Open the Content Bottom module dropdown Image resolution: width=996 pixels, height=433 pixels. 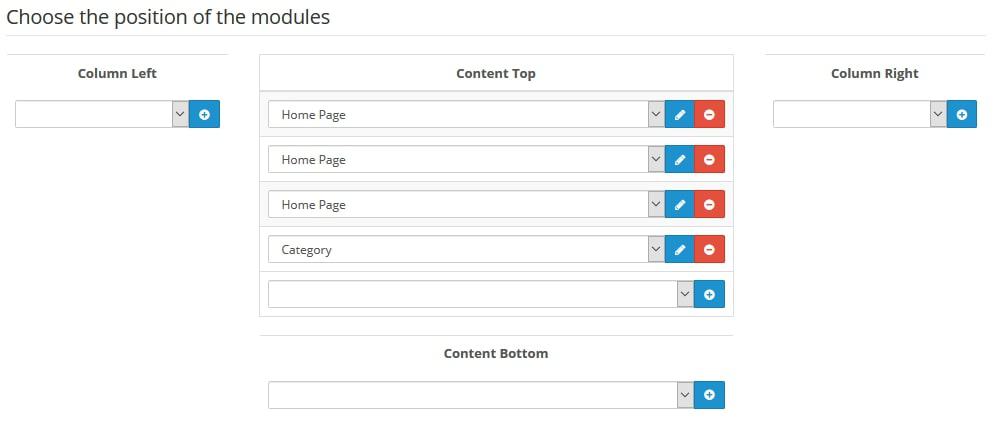coord(481,395)
